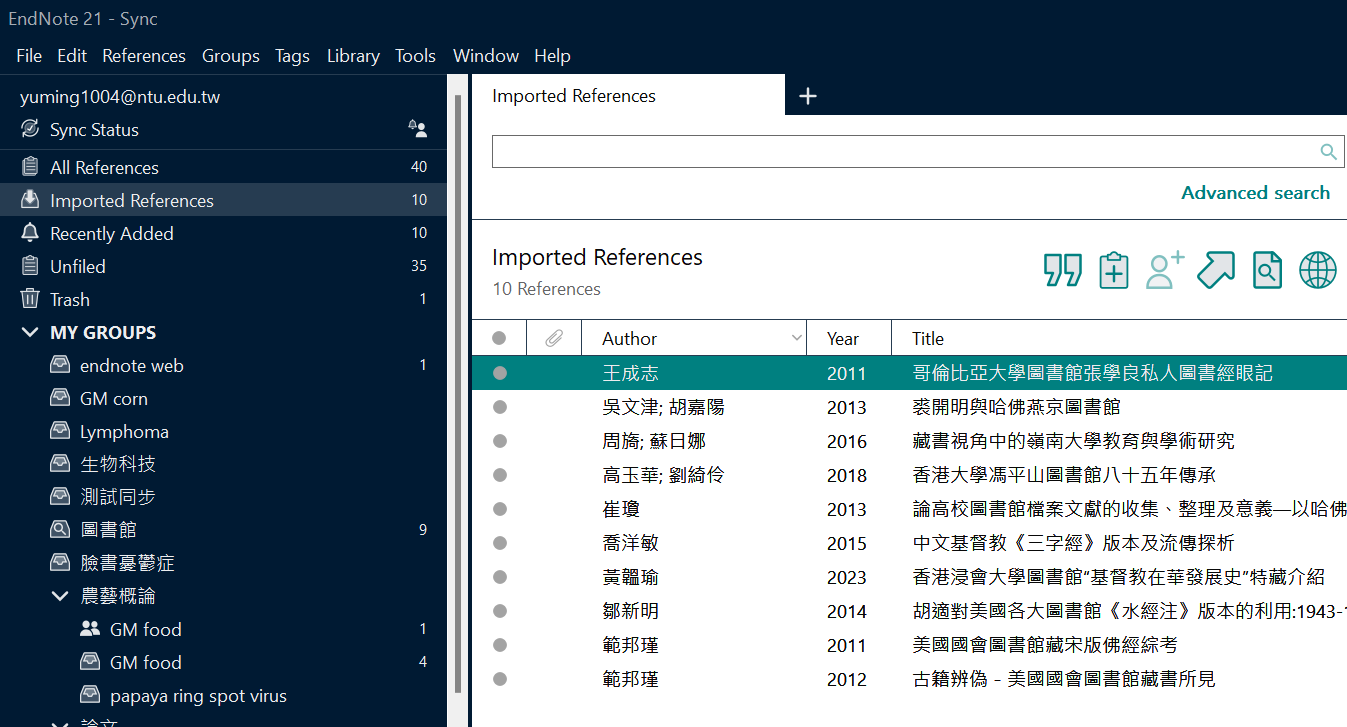Toggle read status dot for 吳文津 row
The height and width of the screenshot is (727, 1347).
[x=500, y=407]
